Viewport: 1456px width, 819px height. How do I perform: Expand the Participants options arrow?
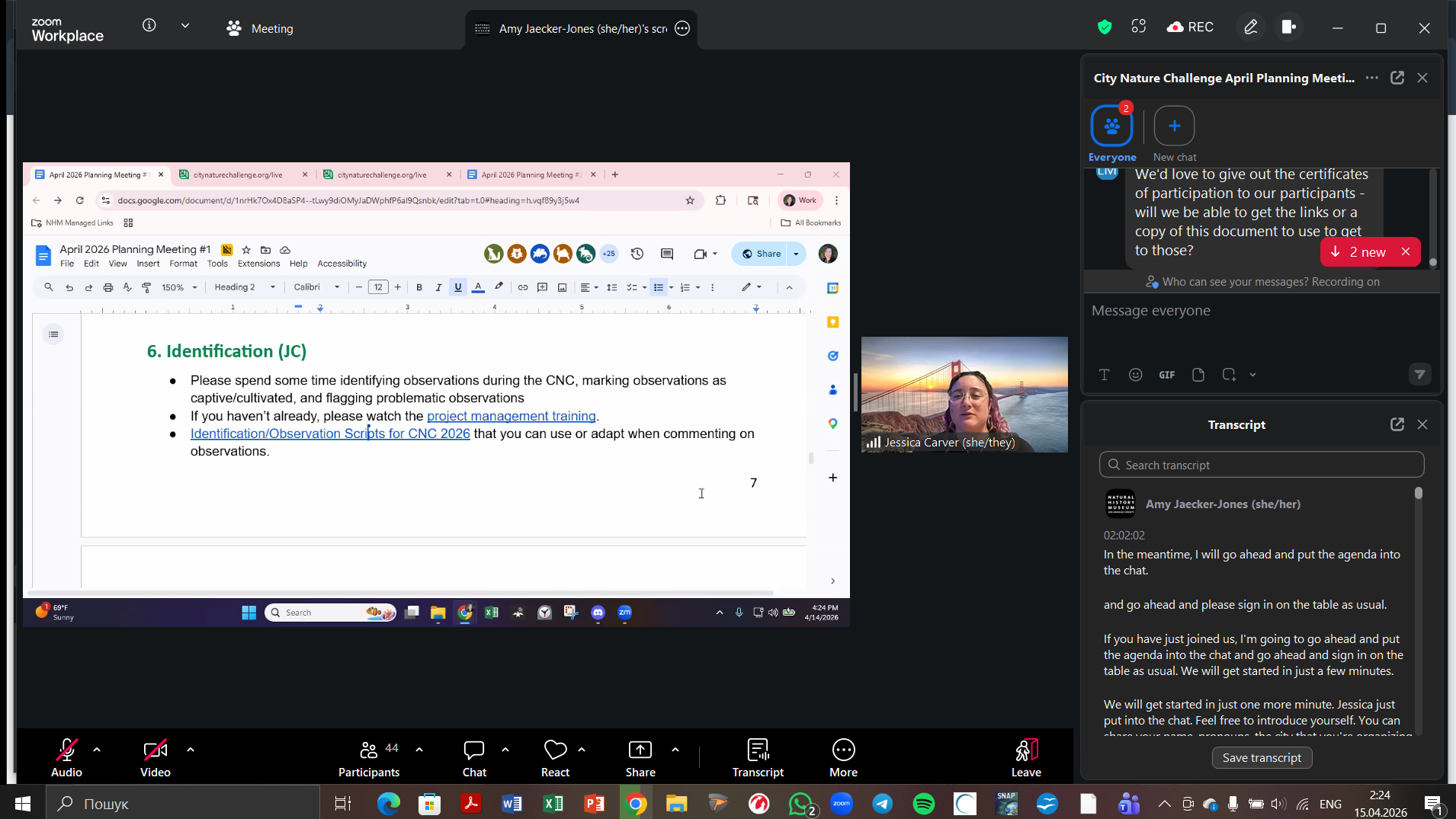pyautogui.click(x=419, y=750)
